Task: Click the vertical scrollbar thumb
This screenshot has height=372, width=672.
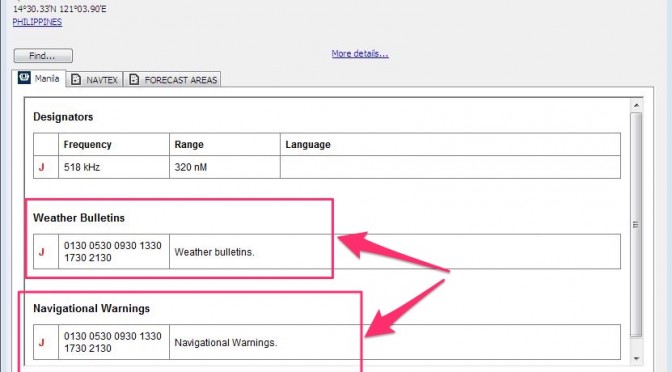Action: point(636,225)
